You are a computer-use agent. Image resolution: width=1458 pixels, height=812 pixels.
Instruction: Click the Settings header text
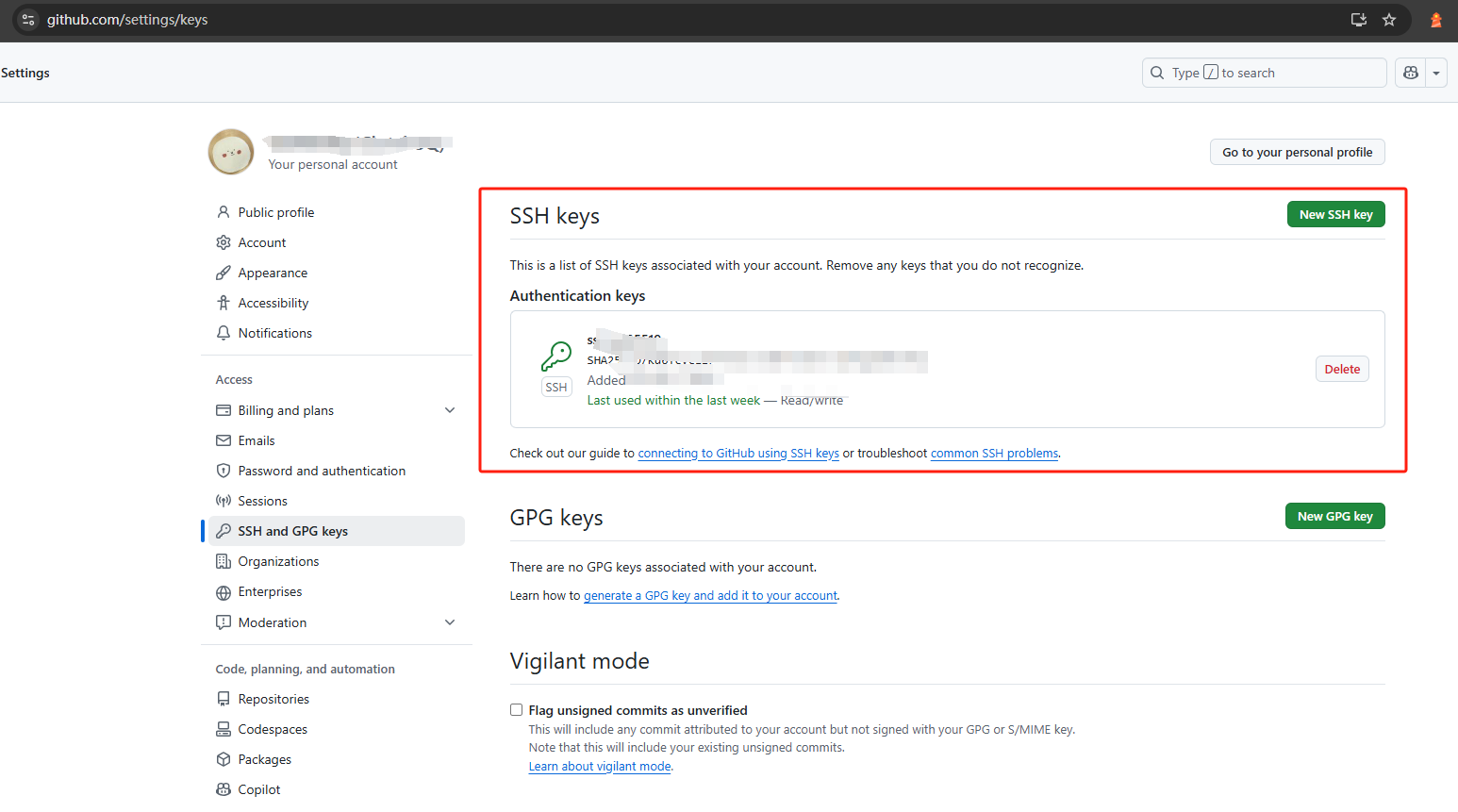coord(25,73)
